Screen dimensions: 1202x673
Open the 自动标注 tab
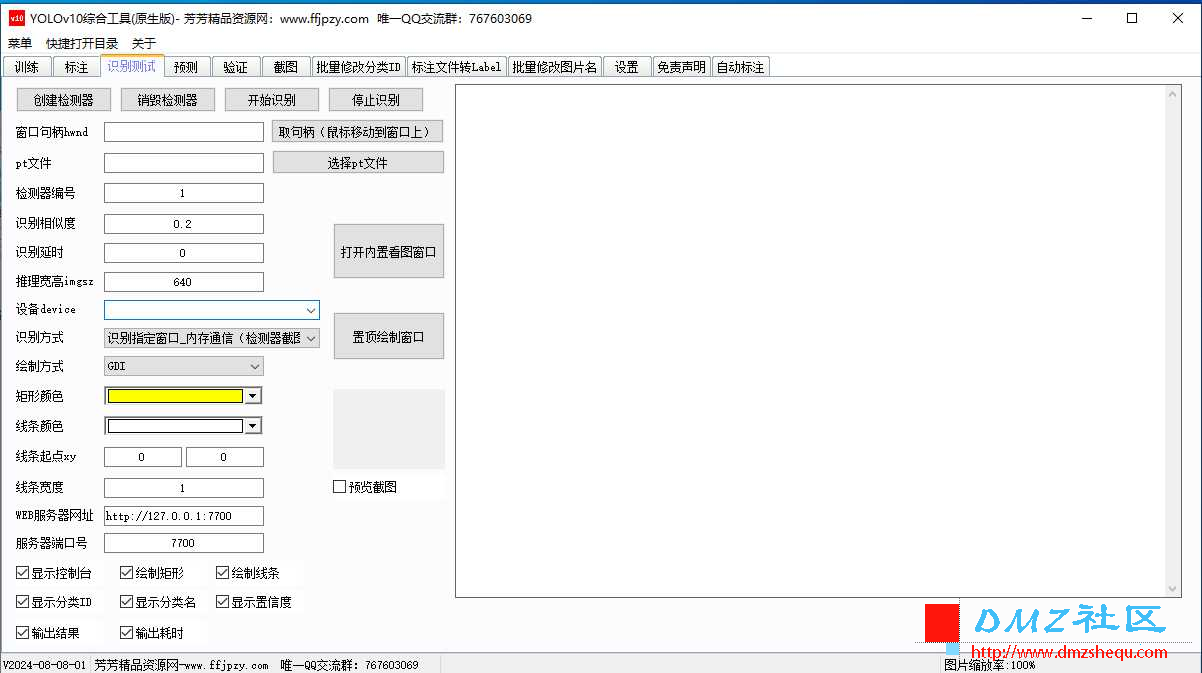[740, 67]
